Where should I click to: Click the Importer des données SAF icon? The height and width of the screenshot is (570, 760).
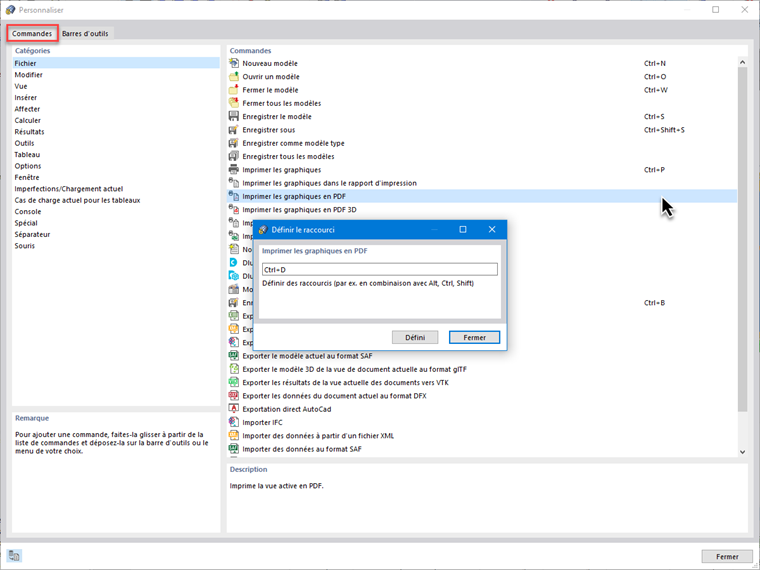click(234, 449)
